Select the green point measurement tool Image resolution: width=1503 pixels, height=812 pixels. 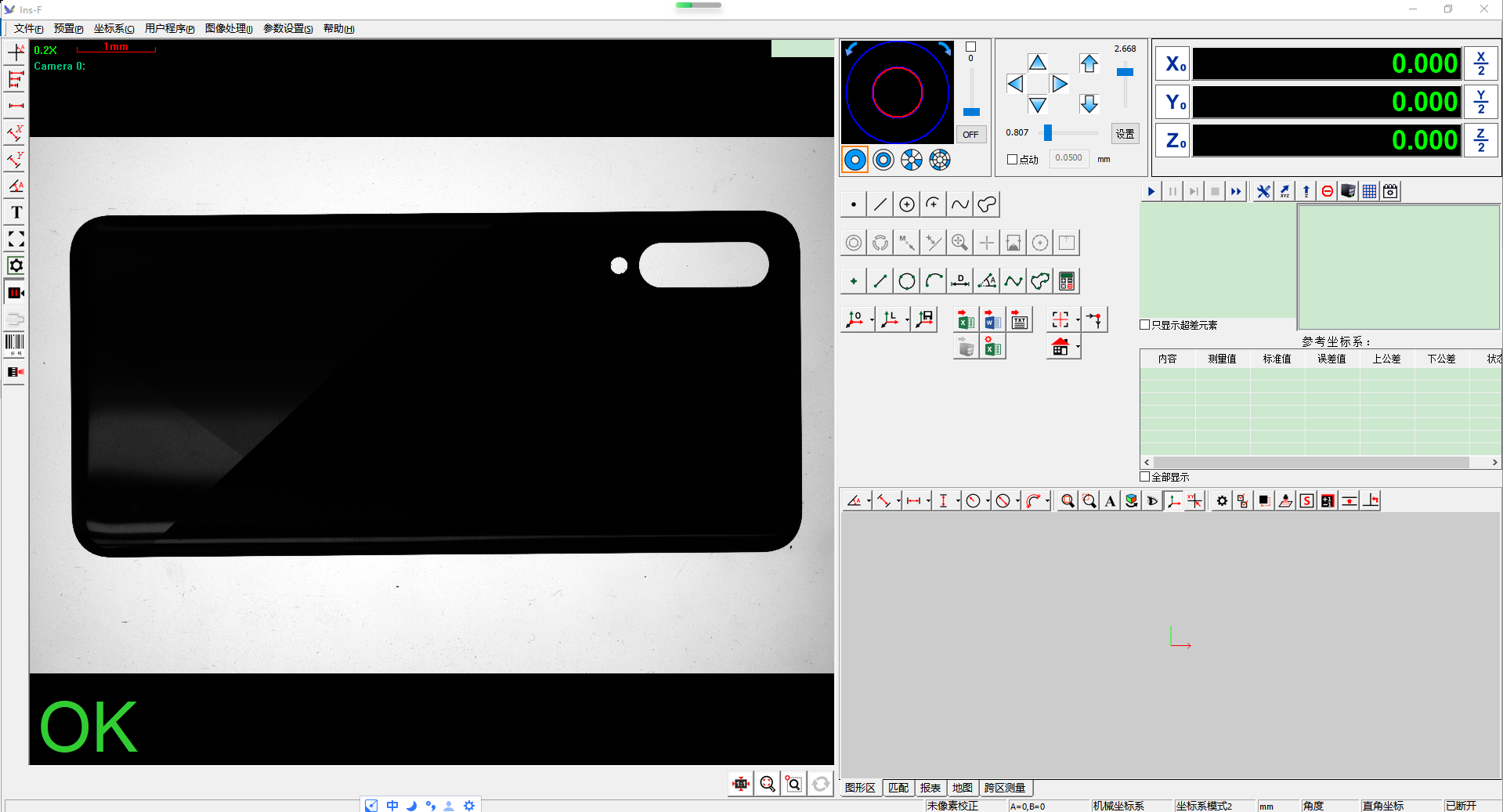854,281
